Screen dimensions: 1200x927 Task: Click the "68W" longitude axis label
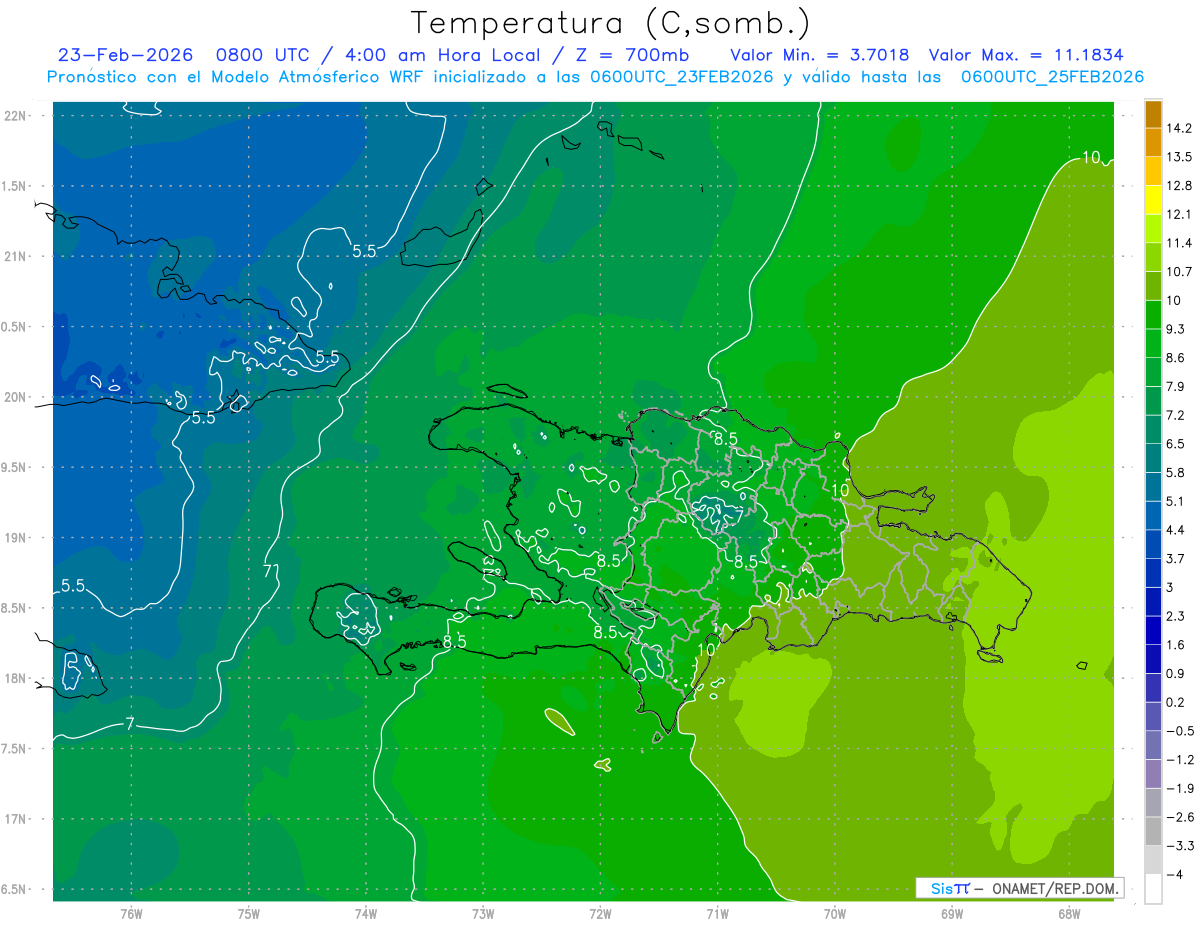pyautogui.click(x=1069, y=914)
